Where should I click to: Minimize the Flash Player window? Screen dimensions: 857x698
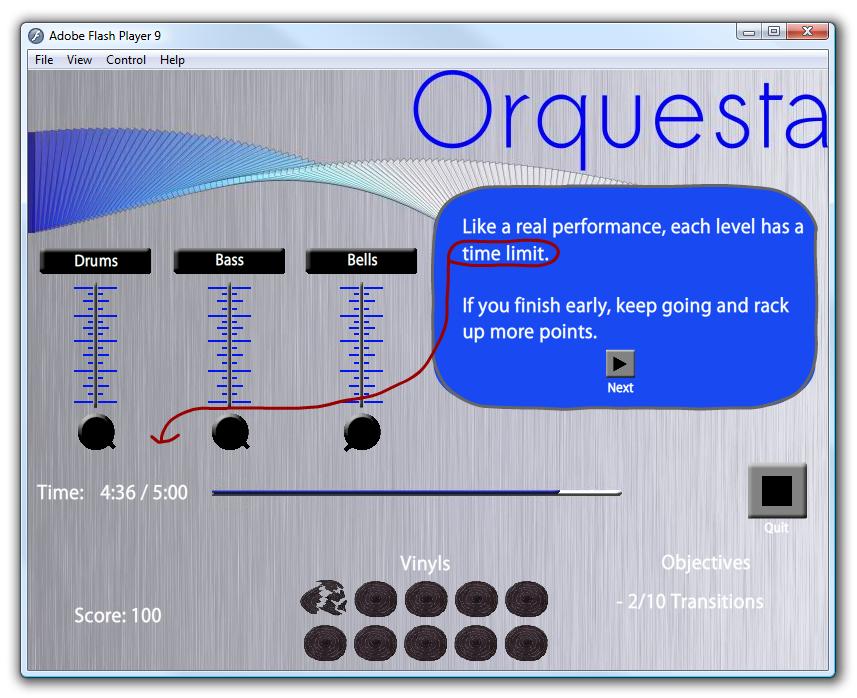749,32
